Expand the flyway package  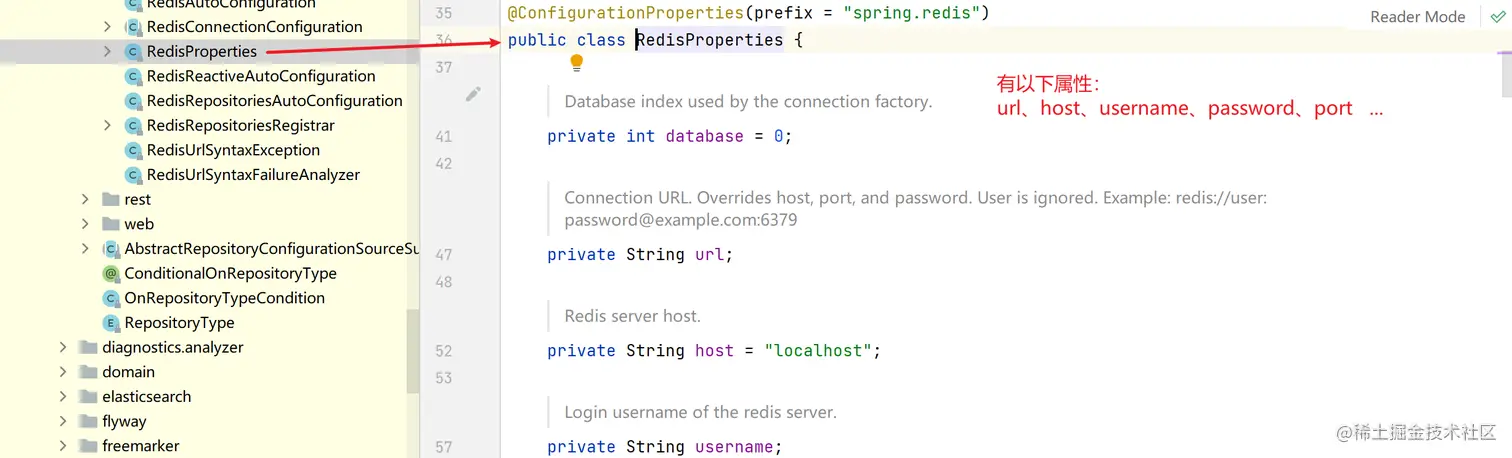click(64, 421)
